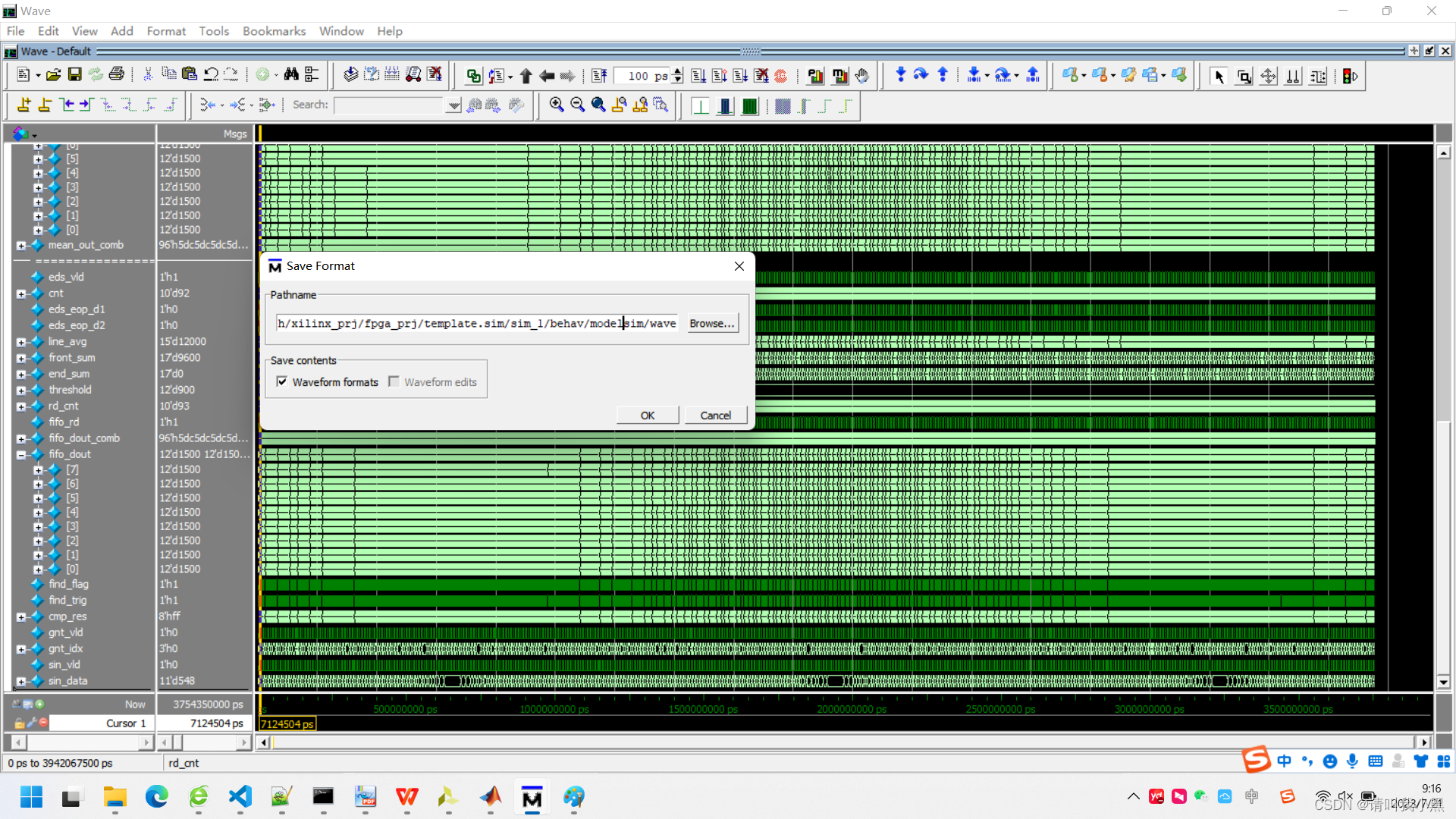Screen dimensions: 1456x819
Task: Click the Find binoculars icon
Action: pyautogui.click(x=291, y=75)
